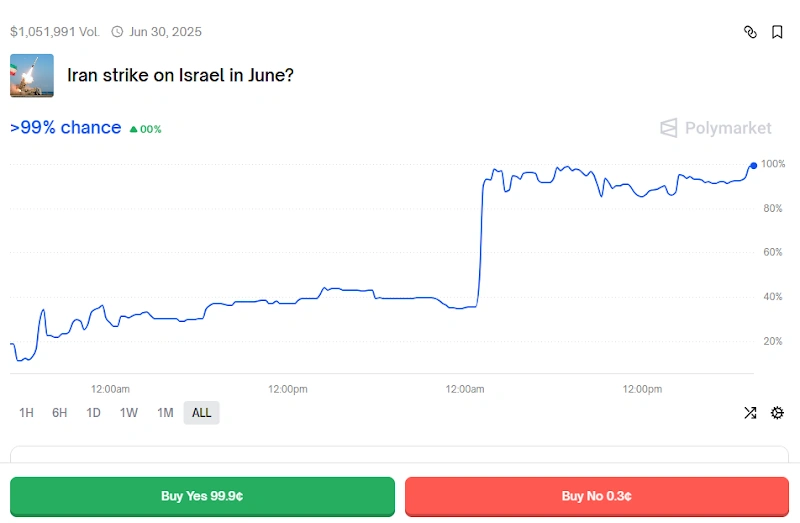Click the copy link icon

pos(751,32)
